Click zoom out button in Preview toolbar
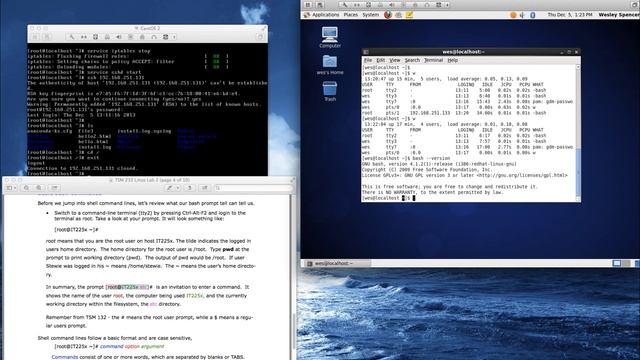 click(x=26, y=188)
